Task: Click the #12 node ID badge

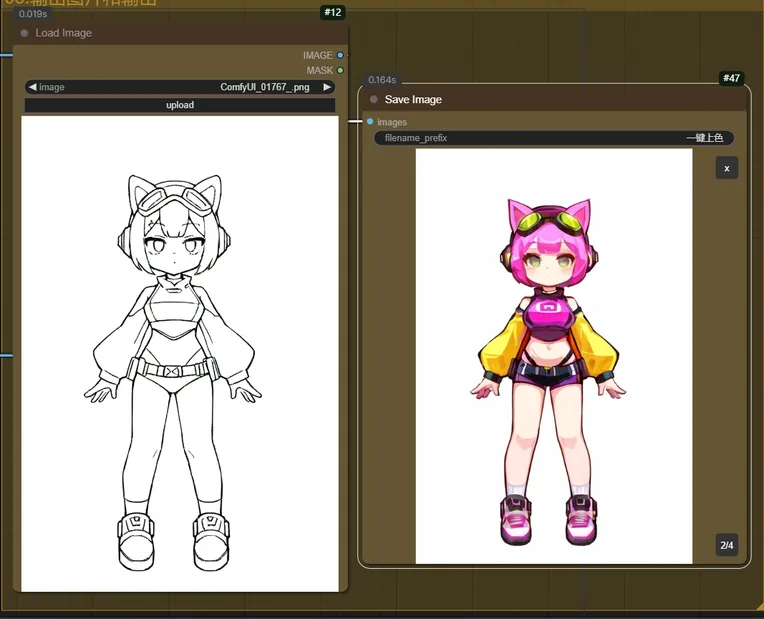Action: (332, 12)
